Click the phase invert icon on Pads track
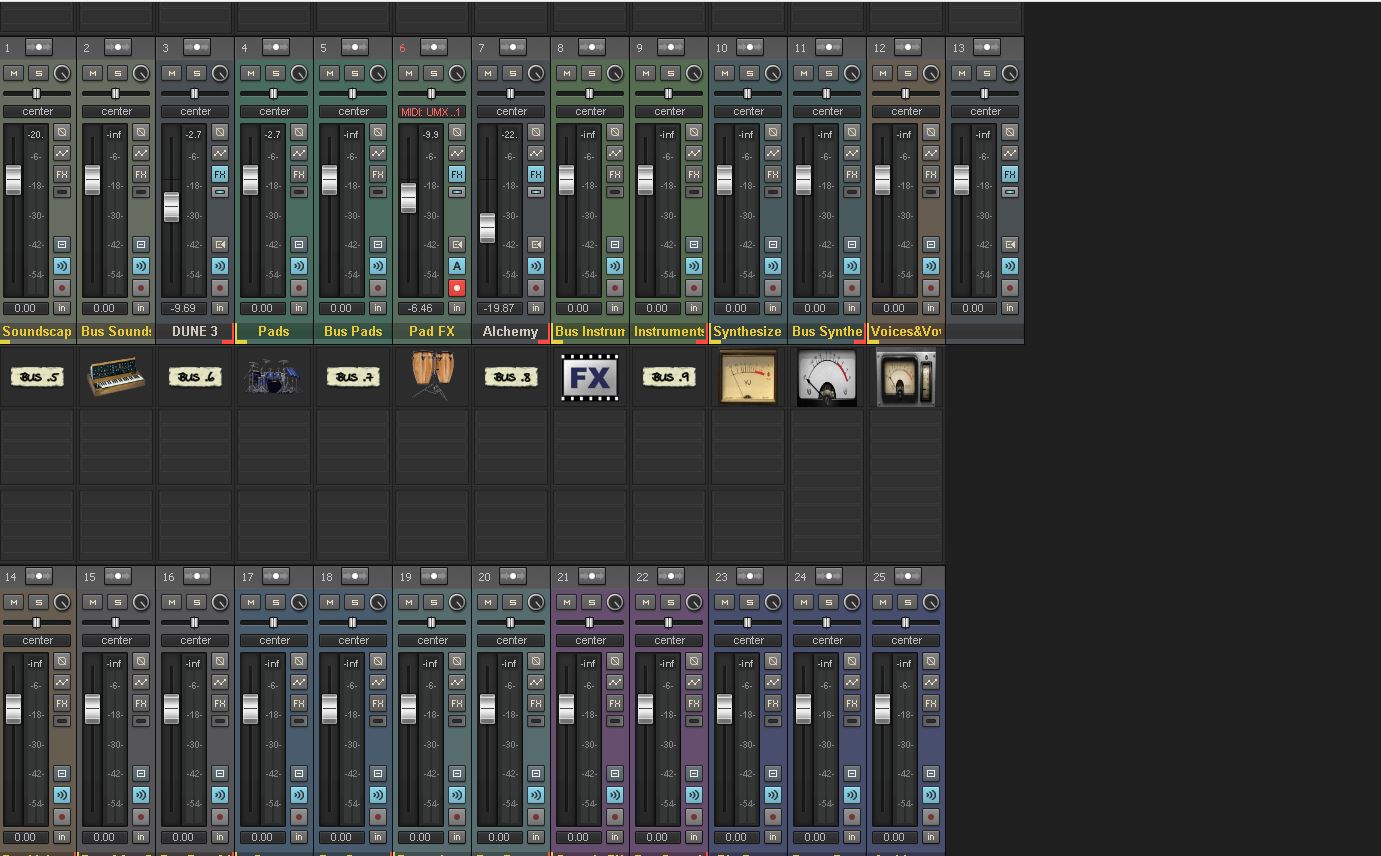 pos(299,132)
